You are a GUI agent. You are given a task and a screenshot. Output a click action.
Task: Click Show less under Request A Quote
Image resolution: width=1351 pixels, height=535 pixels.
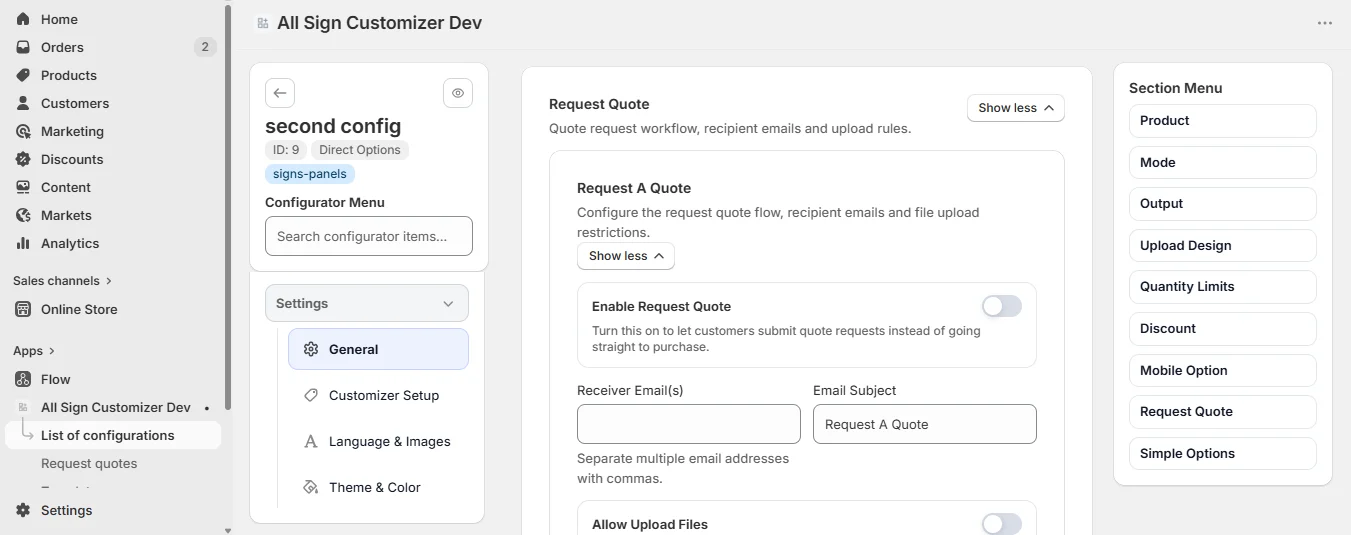click(x=626, y=256)
